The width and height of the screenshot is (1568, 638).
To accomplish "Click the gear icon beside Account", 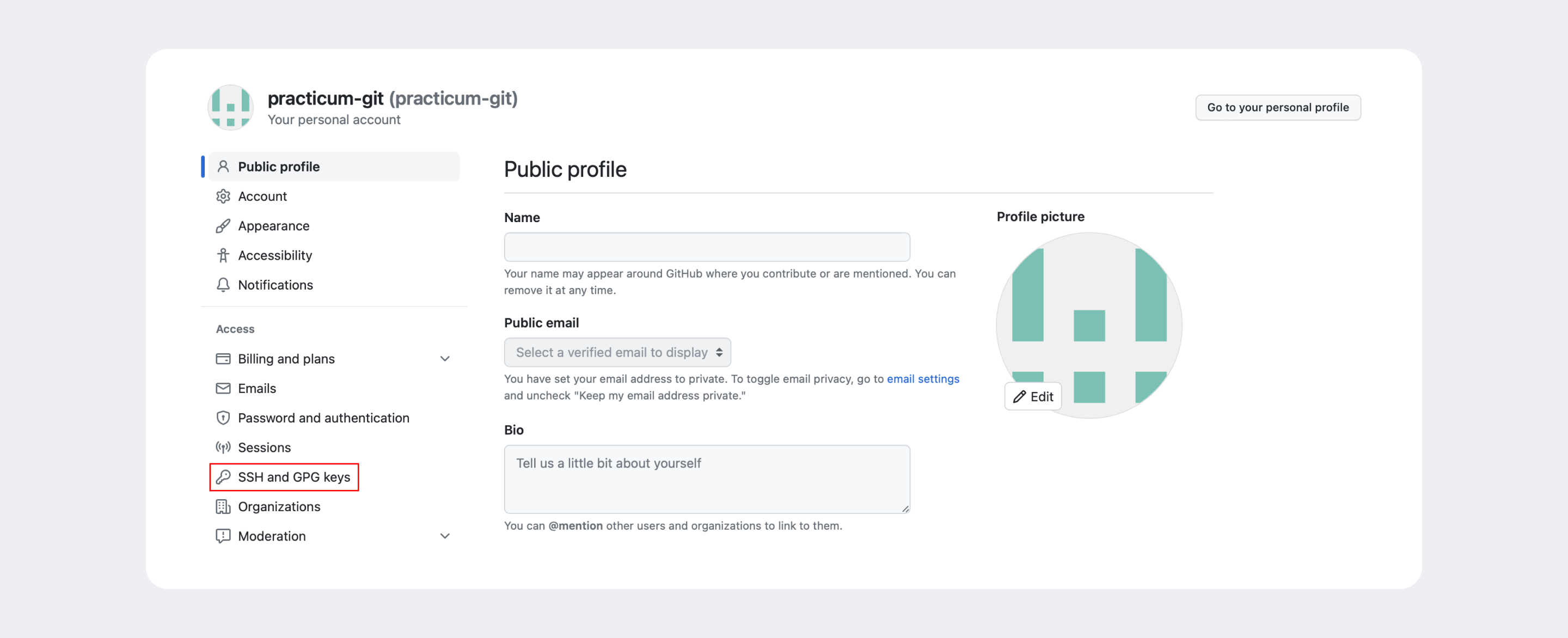I will point(223,196).
